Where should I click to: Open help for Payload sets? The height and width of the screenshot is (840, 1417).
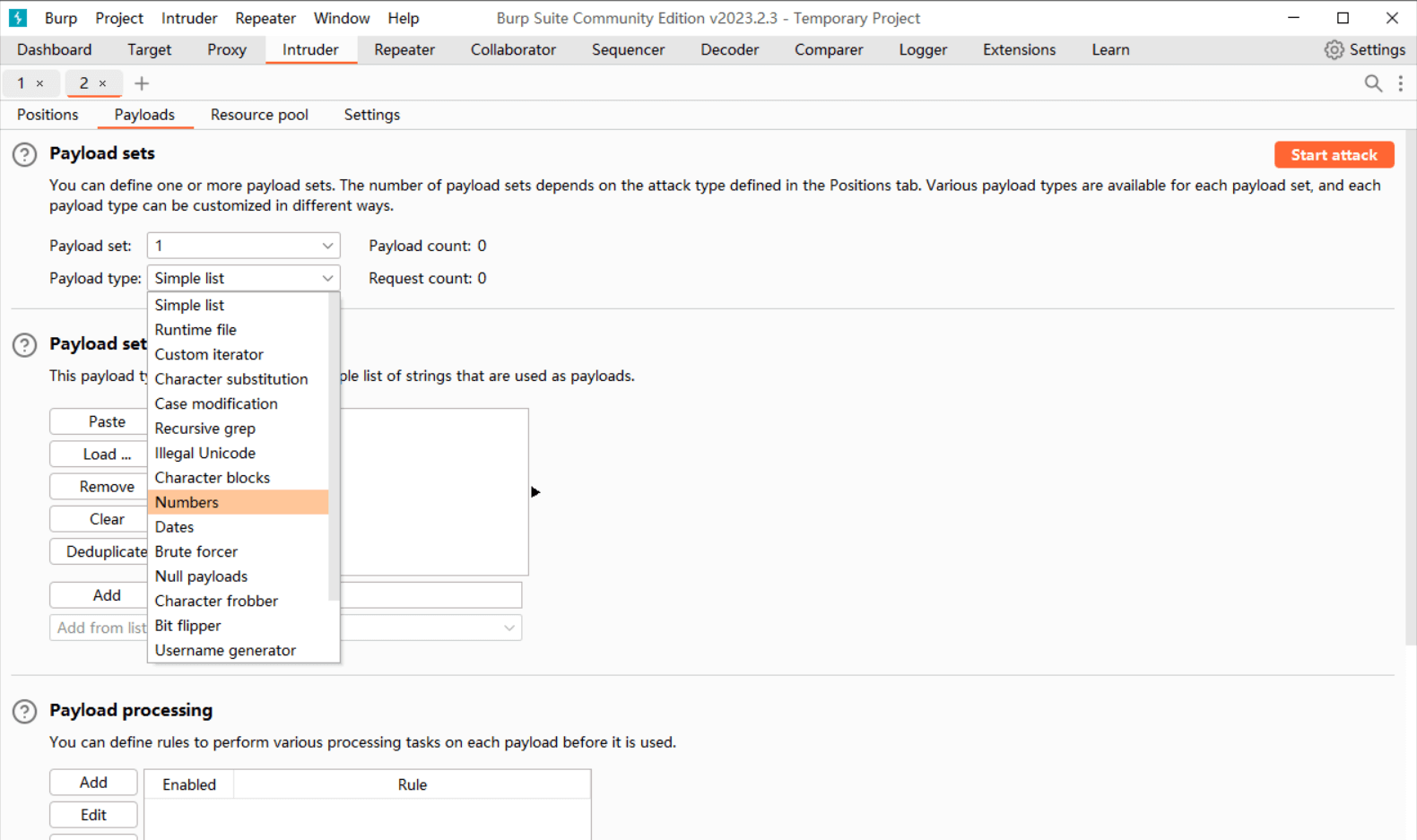pyautogui.click(x=24, y=154)
